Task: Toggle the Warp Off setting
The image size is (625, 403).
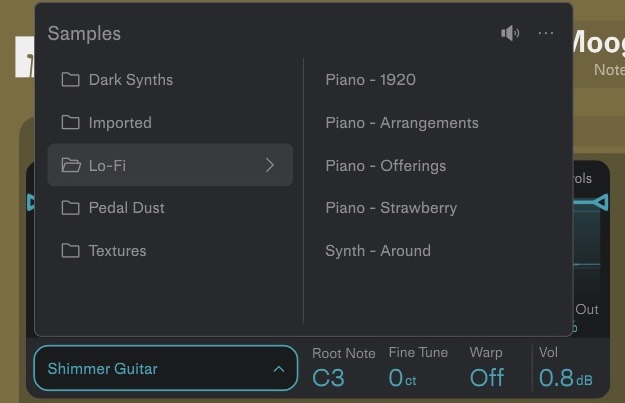Action: 487,378
